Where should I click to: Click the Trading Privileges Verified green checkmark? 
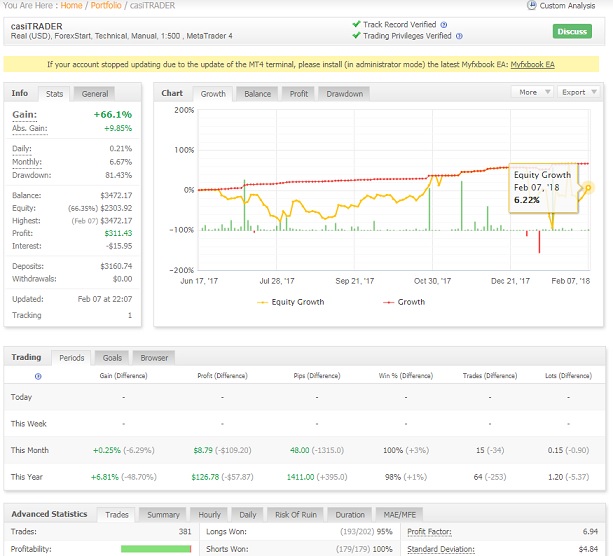[x=357, y=36]
